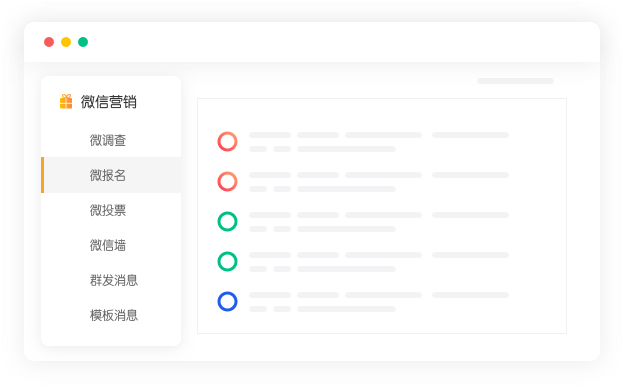This screenshot has height=387, width=624.
Task: Open the first list row's placeholder text
Action: 379,142
